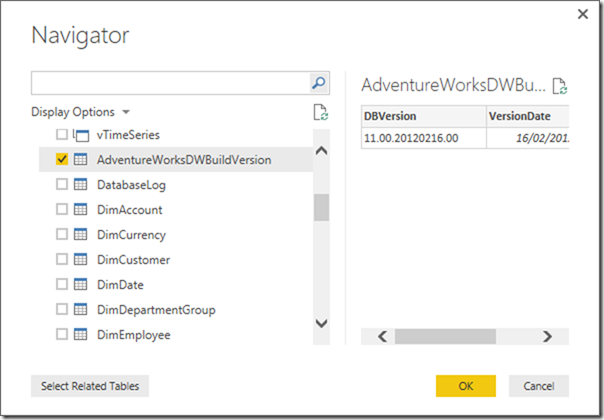Select the DimCurrency table name
Image resolution: width=604 pixels, height=420 pixels.
(x=131, y=235)
